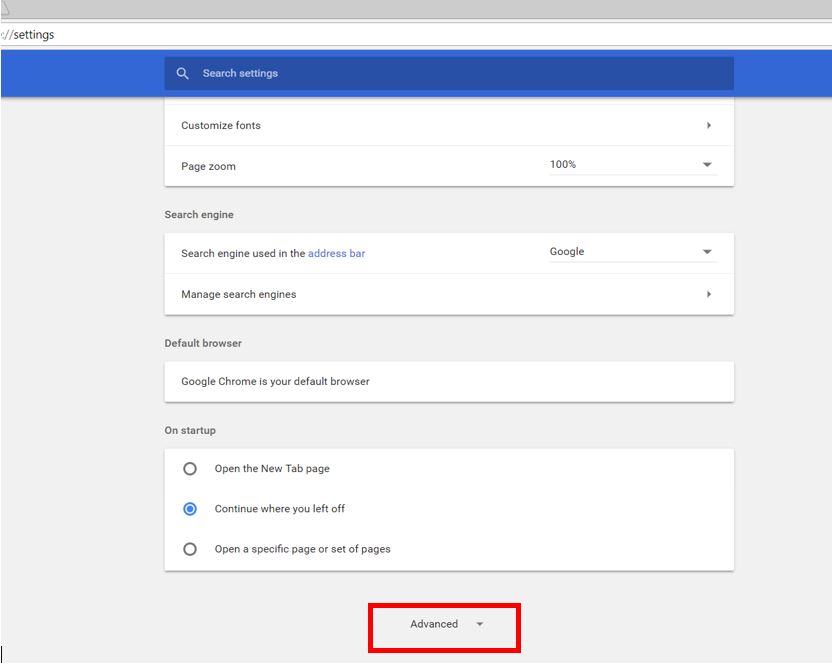Screen dimensions: 832x669
Task: Click the triangle arrow beside Google
Action: [x=707, y=252]
